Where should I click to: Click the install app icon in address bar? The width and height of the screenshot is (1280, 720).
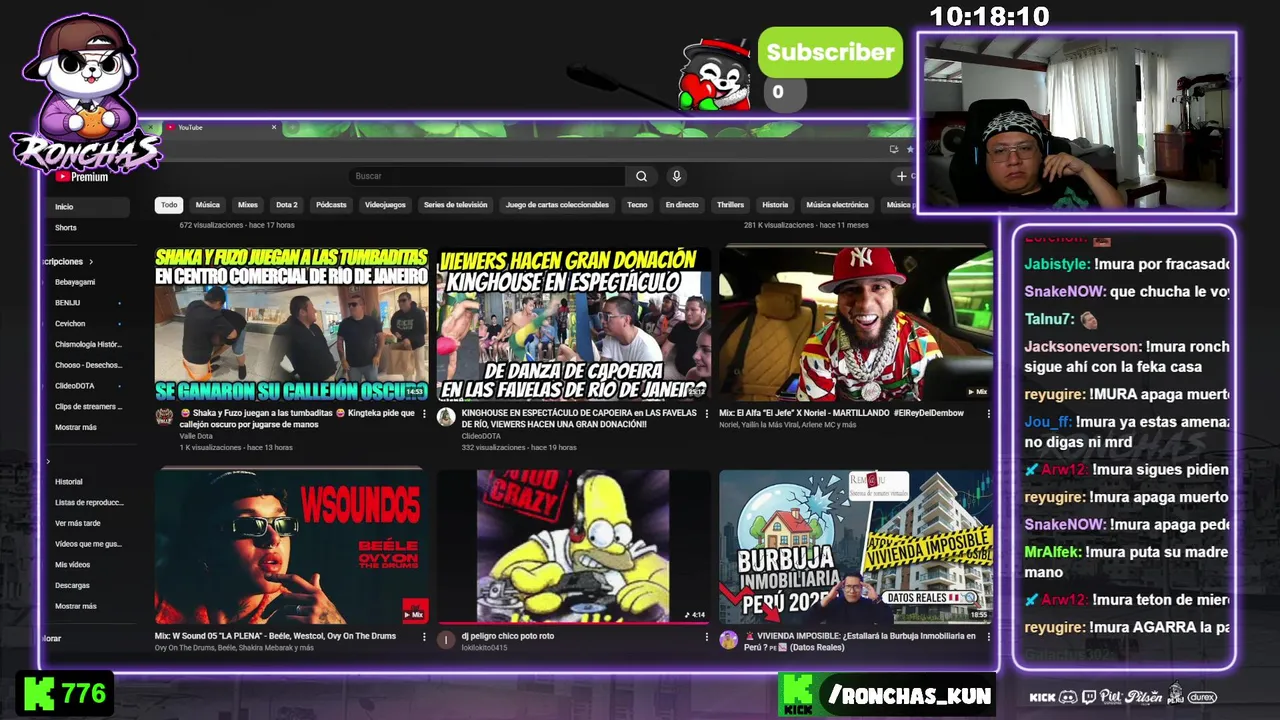894,149
